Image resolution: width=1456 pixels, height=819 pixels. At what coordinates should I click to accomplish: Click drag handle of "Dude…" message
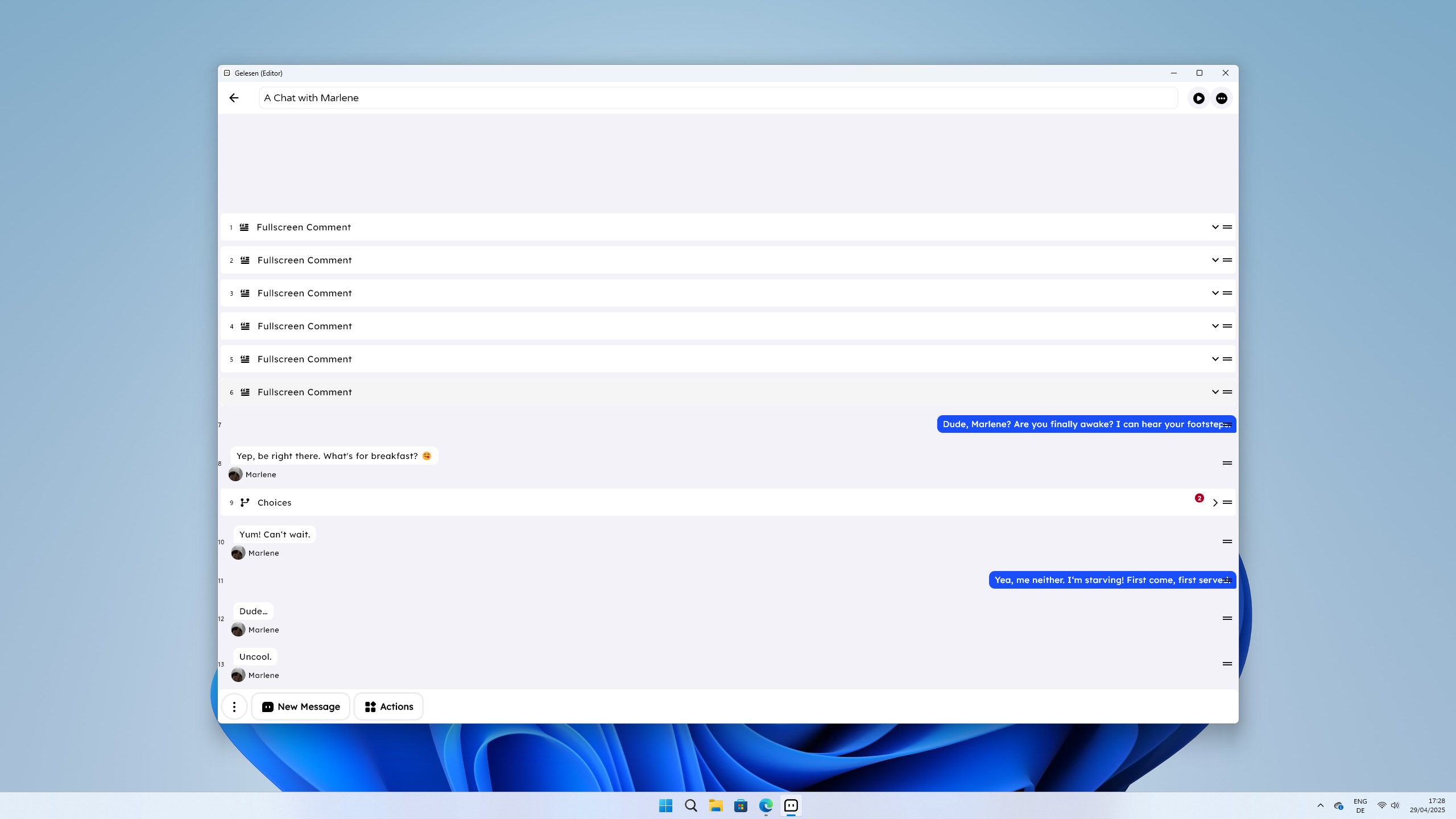coord(1227,618)
